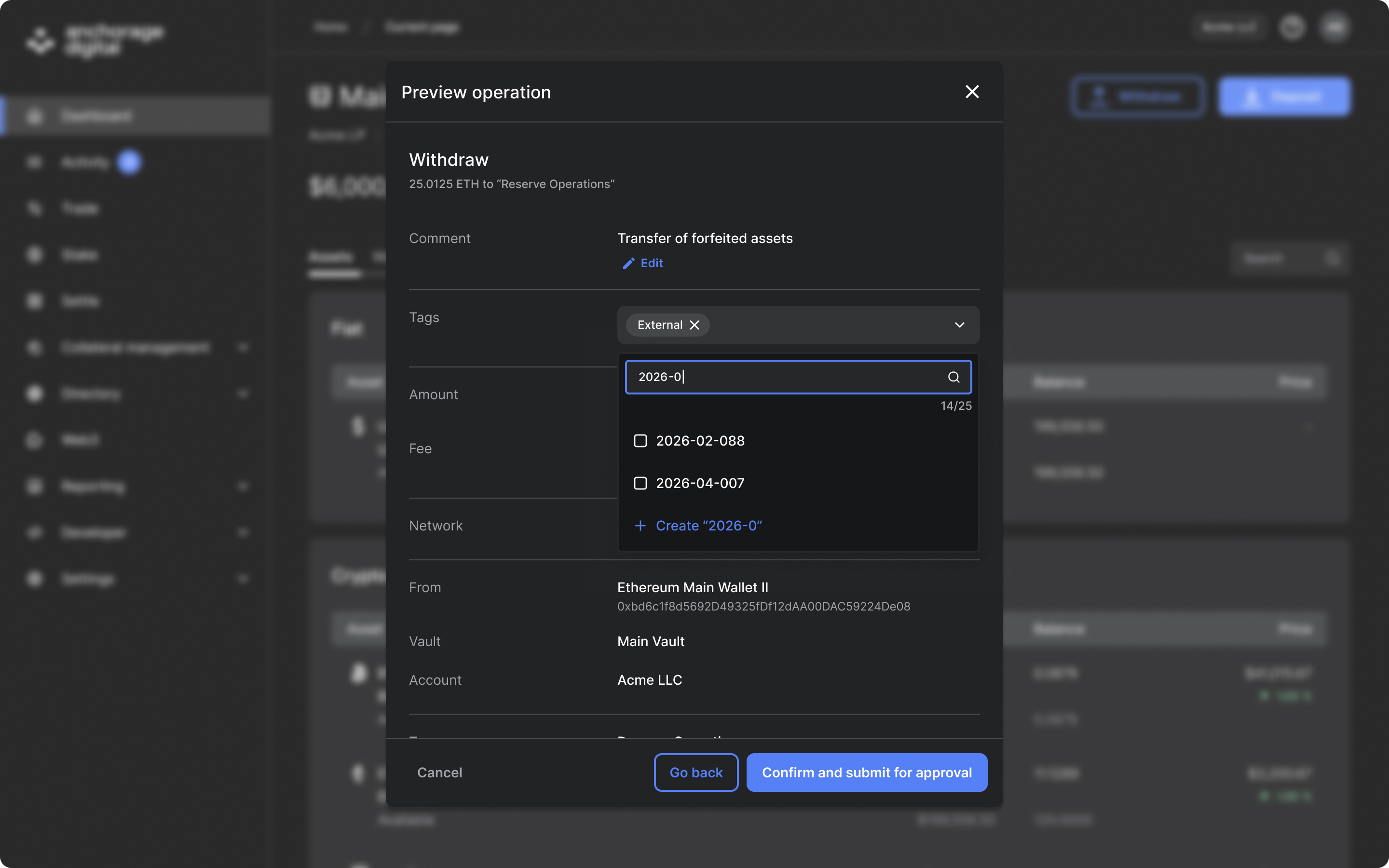Focus the tag search field containing 2026-0

(x=798, y=377)
